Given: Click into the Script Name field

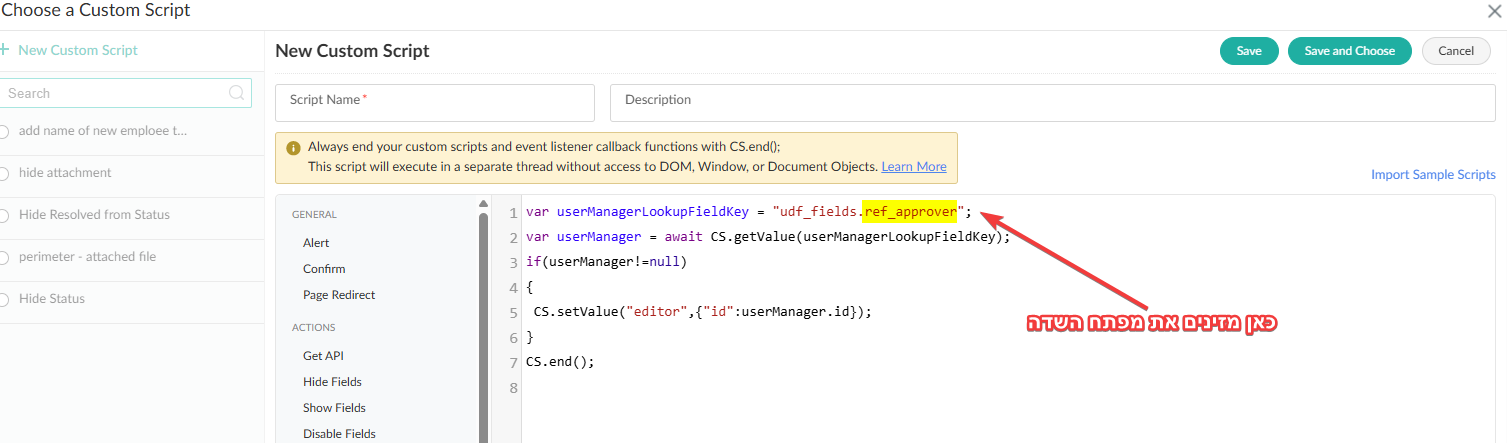Looking at the screenshot, I should tap(434, 102).
